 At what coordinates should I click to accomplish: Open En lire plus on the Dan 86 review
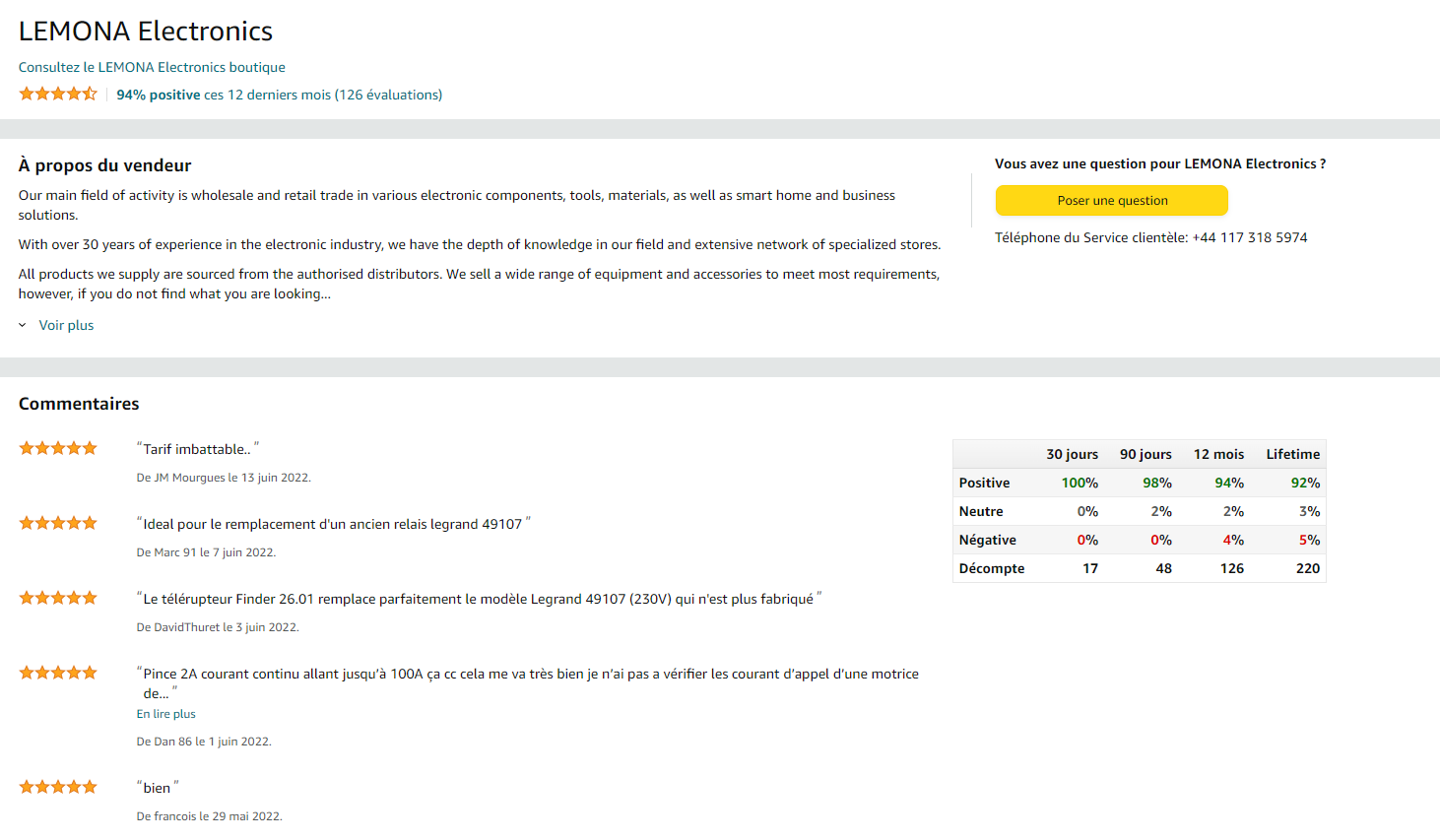click(x=165, y=714)
